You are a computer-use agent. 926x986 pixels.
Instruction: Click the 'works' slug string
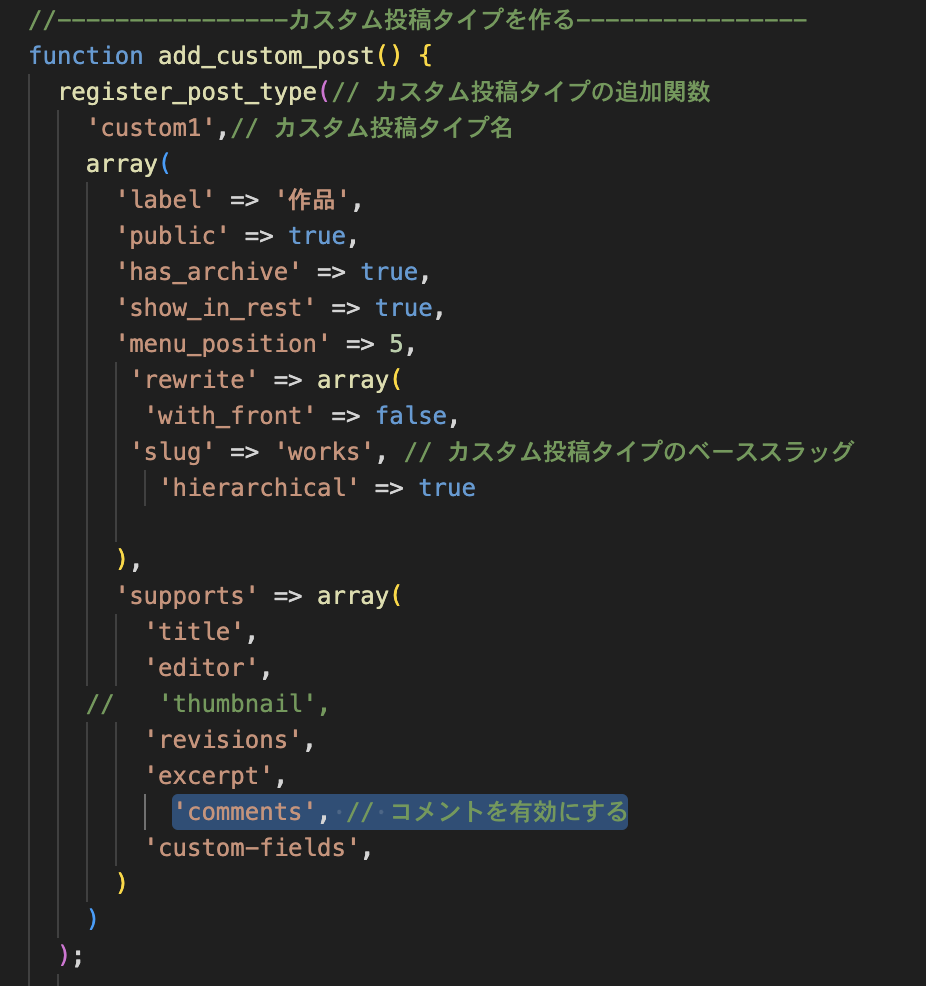coord(324,452)
